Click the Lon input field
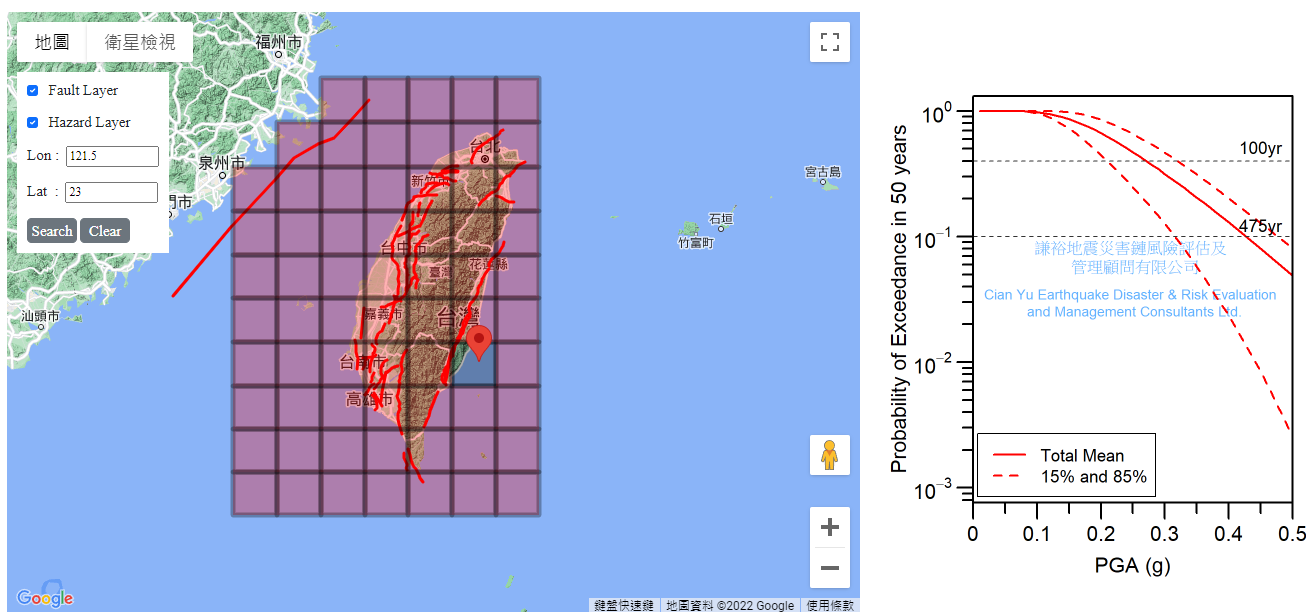This screenshot has width=1306, height=616. coord(112,157)
